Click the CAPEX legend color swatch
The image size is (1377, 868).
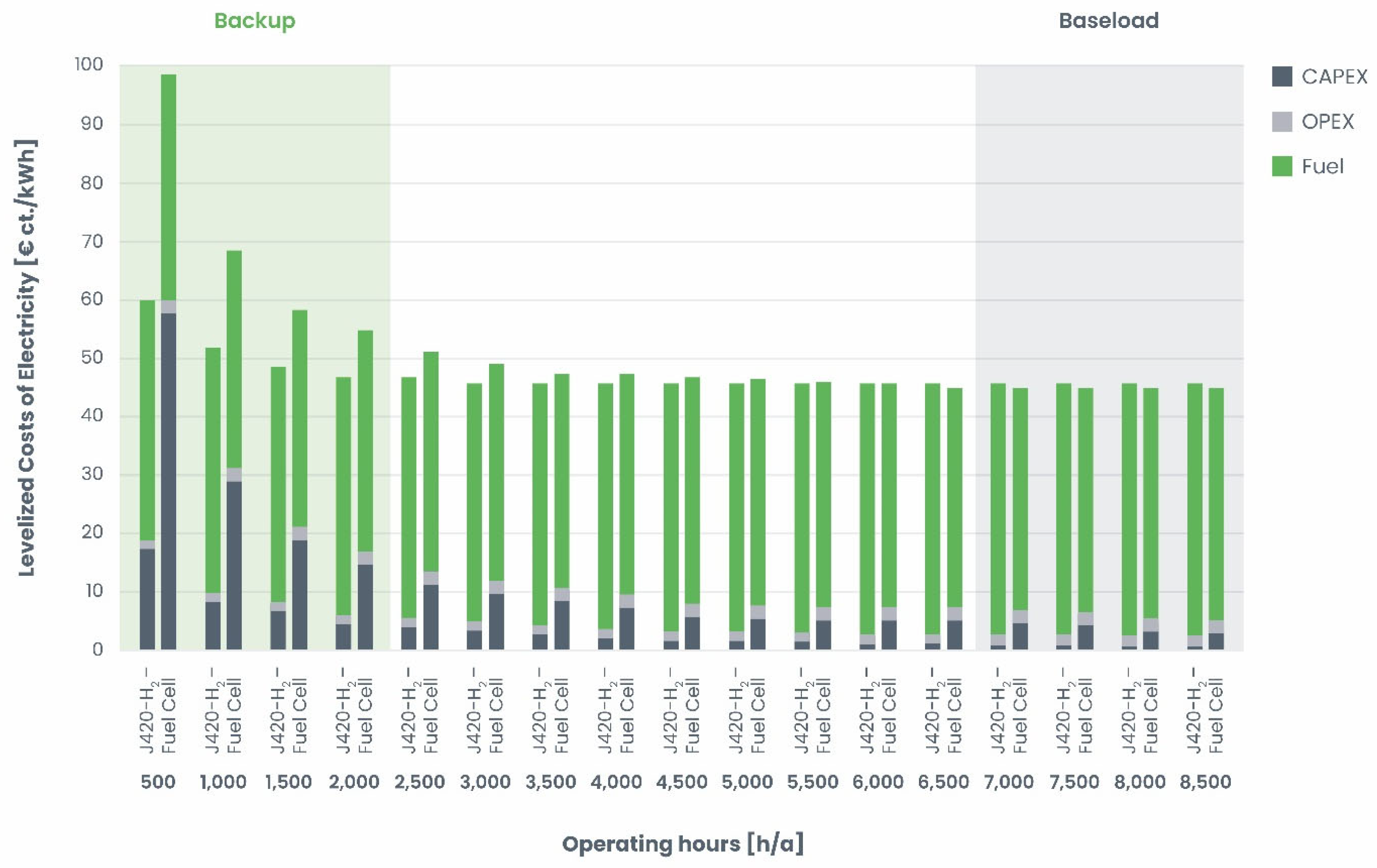(x=1281, y=77)
